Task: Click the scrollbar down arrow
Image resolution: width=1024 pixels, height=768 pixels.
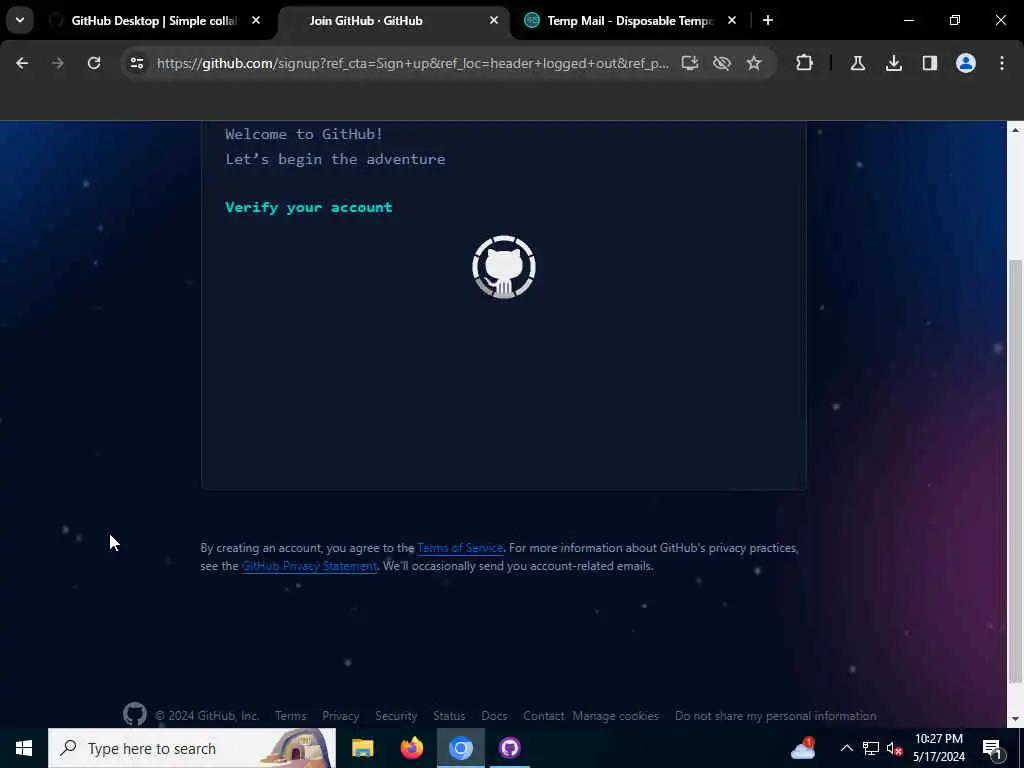Action: pyautogui.click(x=1015, y=719)
